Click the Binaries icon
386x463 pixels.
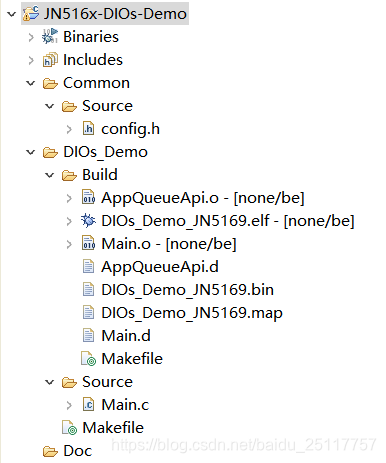coord(50,36)
